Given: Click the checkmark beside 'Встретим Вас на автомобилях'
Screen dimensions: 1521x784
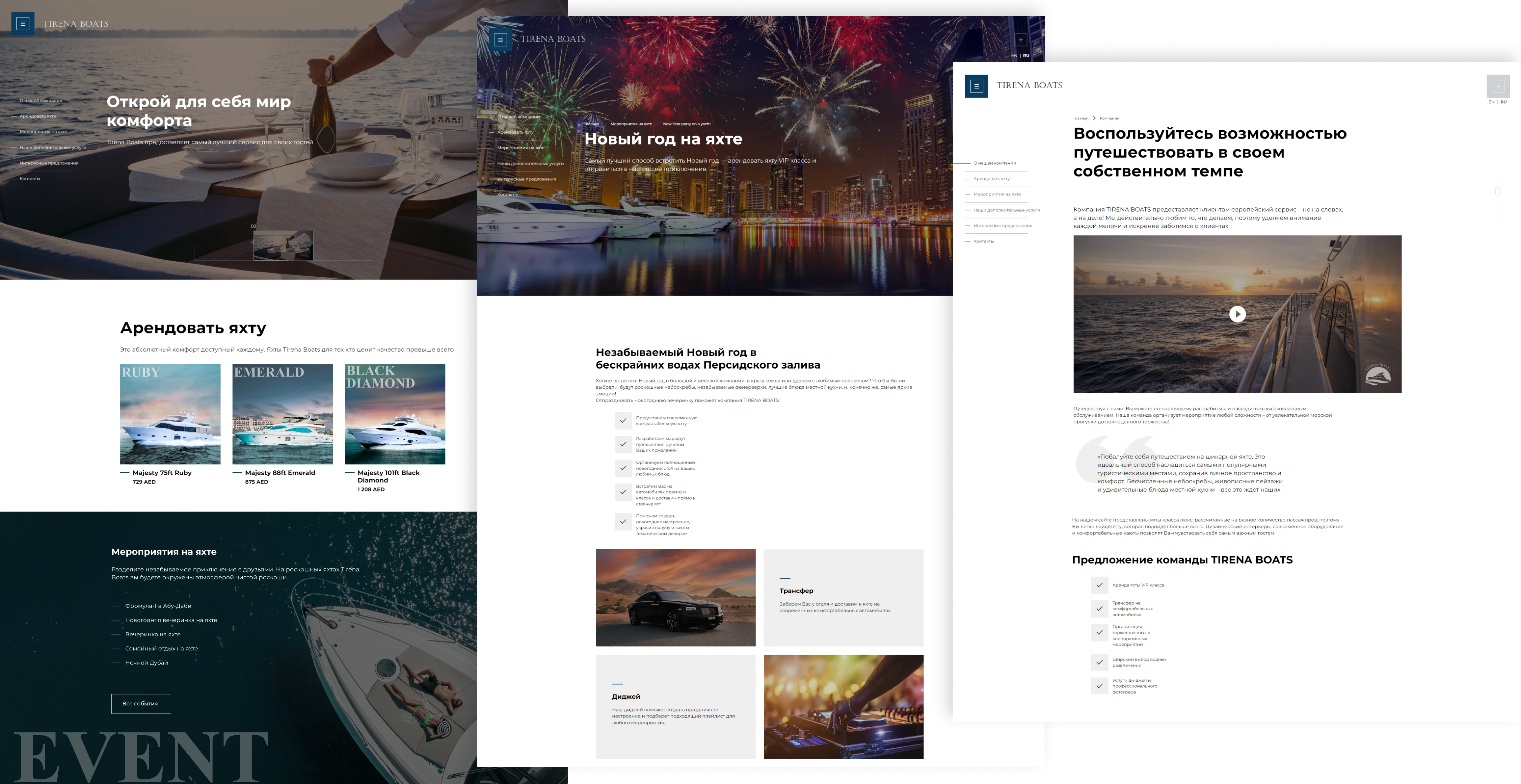Looking at the screenshot, I should 623,492.
